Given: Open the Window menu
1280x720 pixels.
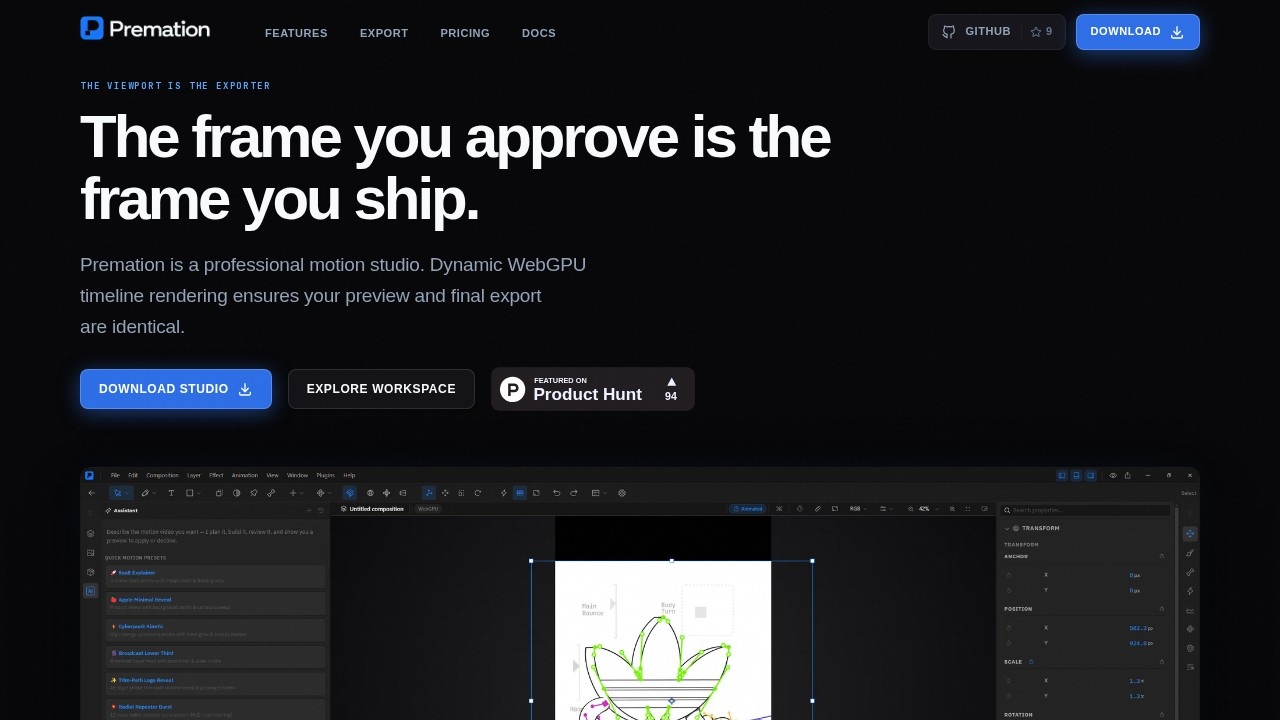Looking at the screenshot, I should click(298, 475).
